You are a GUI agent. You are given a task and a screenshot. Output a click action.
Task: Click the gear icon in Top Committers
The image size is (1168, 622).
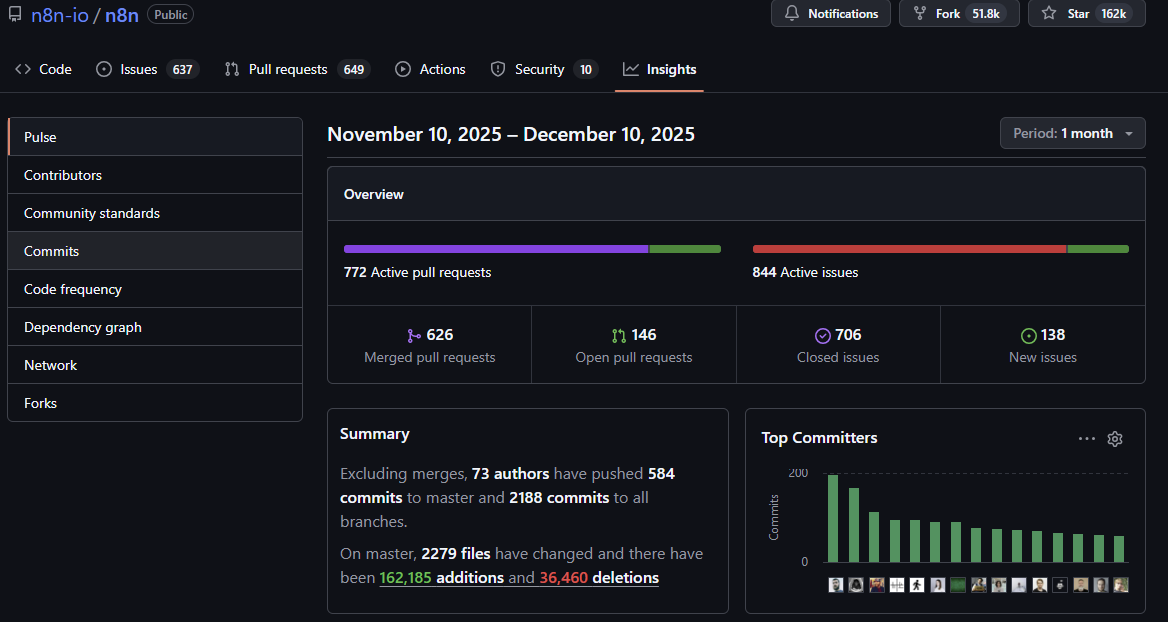click(1115, 439)
